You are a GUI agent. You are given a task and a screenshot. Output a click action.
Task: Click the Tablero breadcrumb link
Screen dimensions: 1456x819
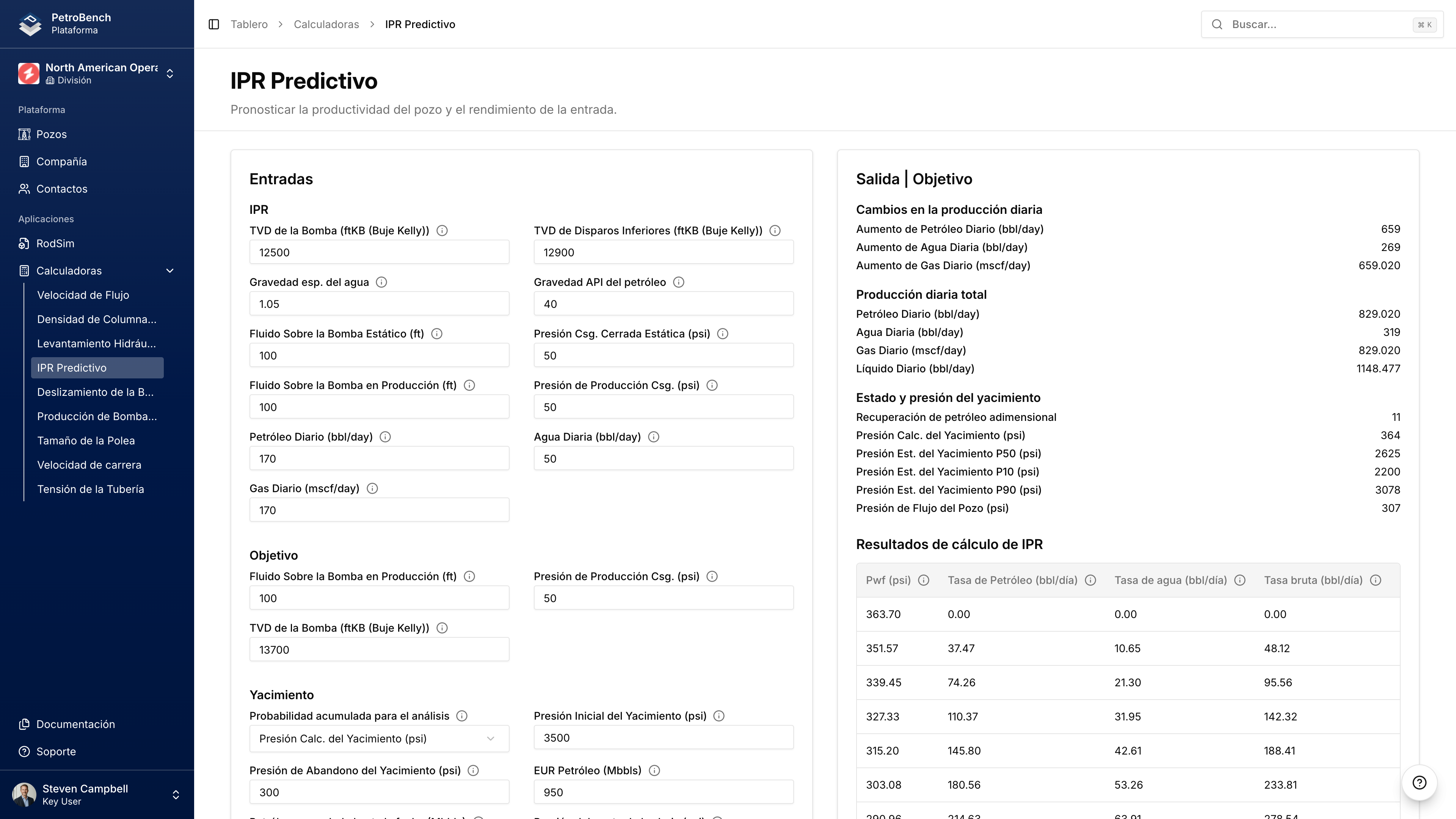[249, 24]
